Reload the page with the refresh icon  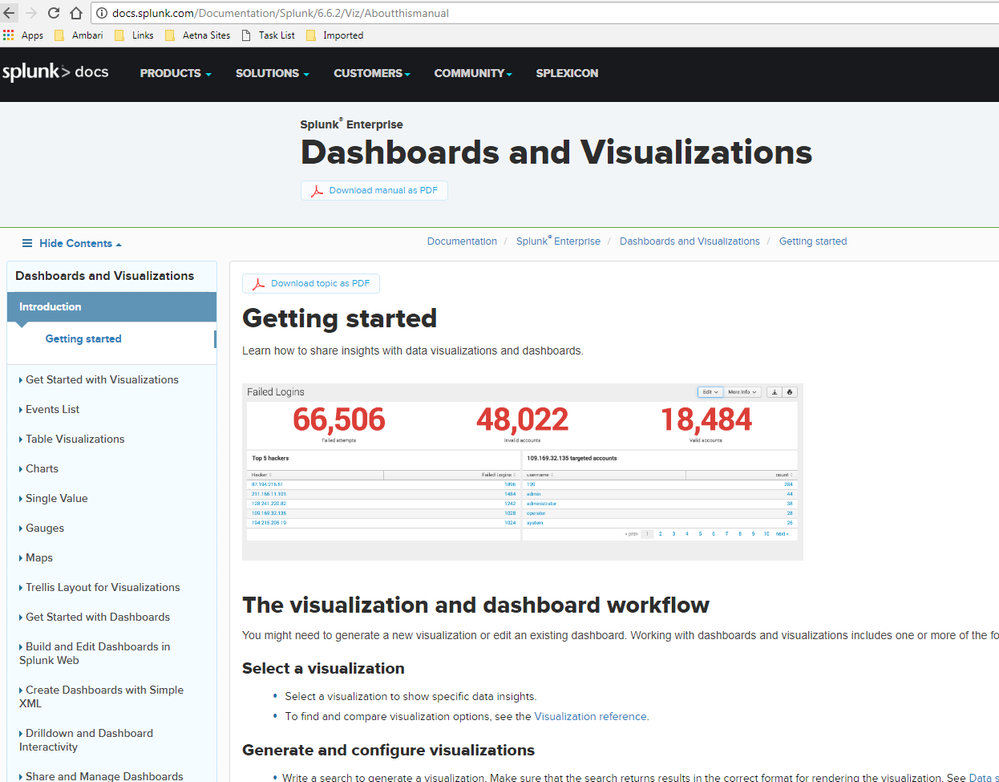(x=54, y=13)
